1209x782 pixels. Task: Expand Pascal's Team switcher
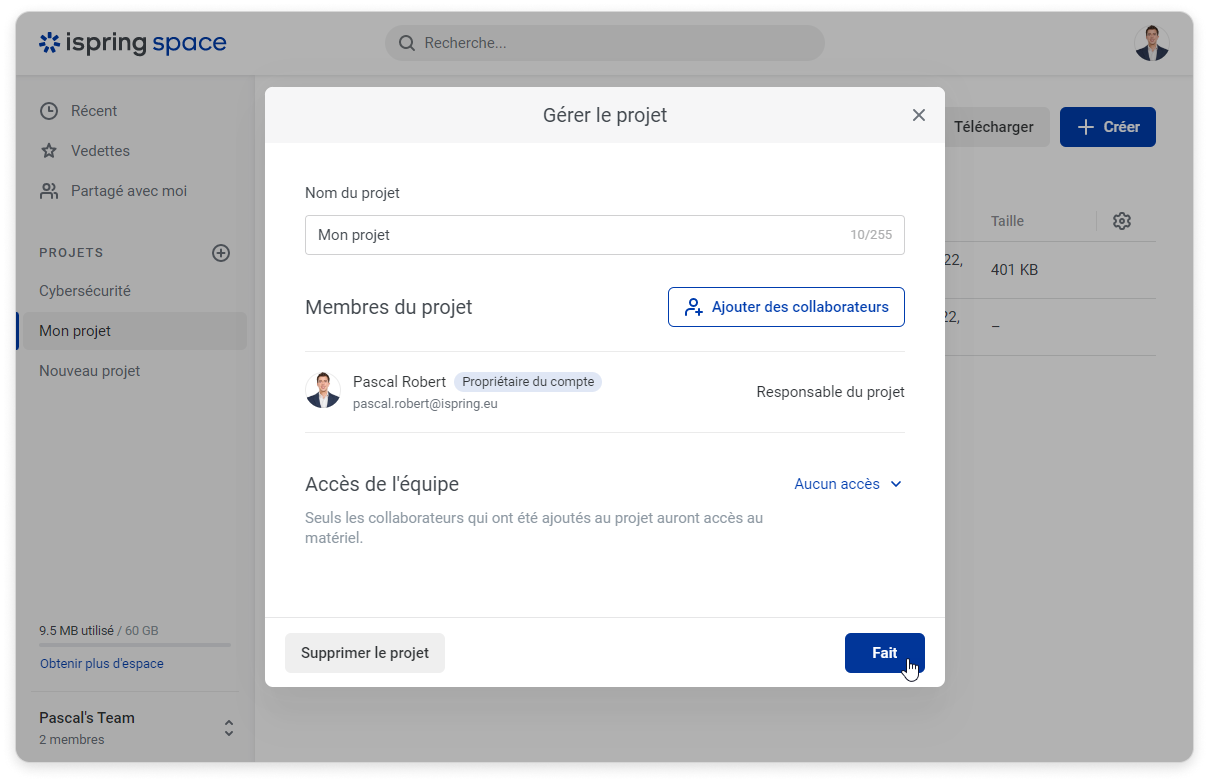(228, 728)
